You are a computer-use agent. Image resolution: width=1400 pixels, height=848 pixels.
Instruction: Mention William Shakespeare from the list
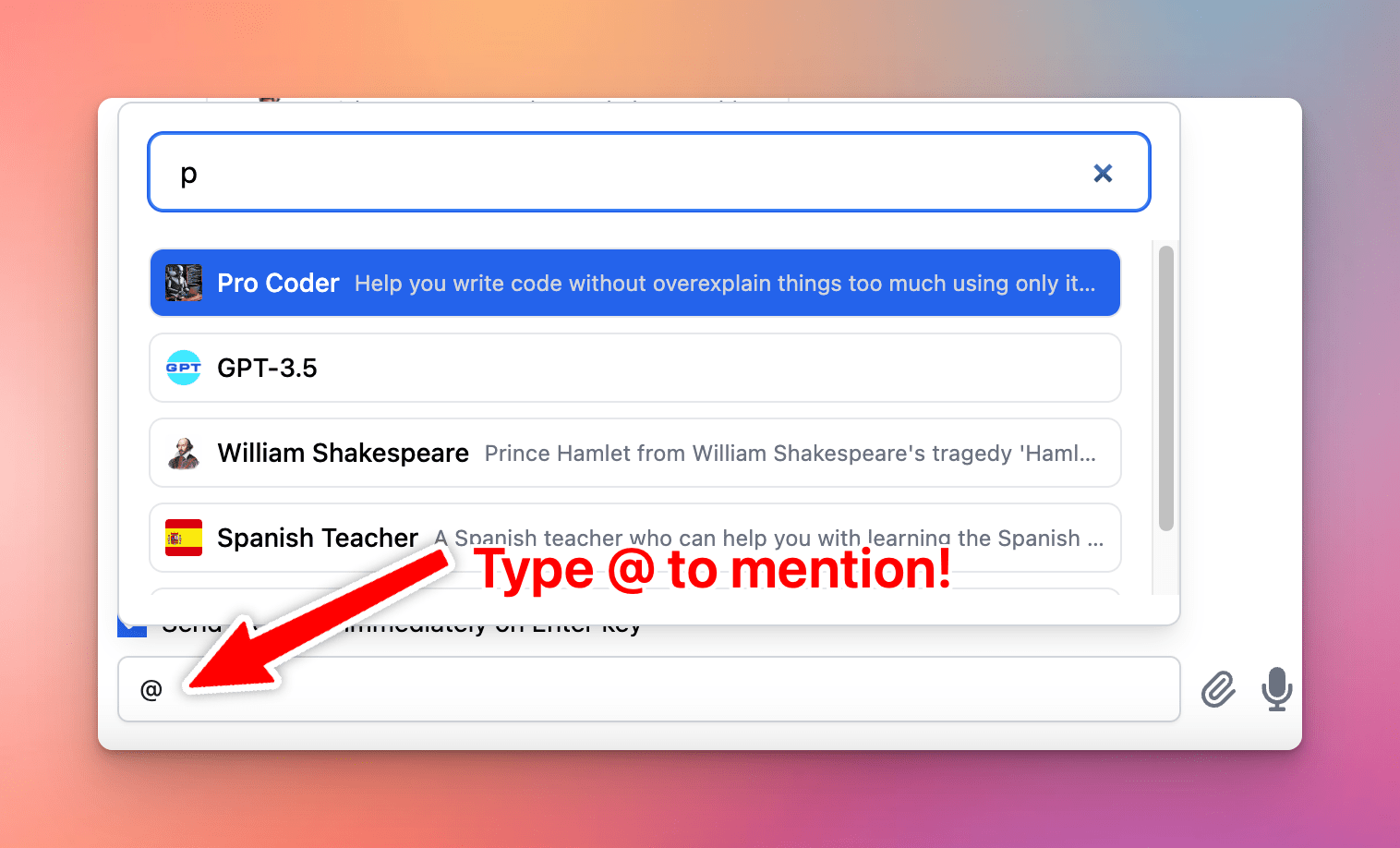point(635,453)
